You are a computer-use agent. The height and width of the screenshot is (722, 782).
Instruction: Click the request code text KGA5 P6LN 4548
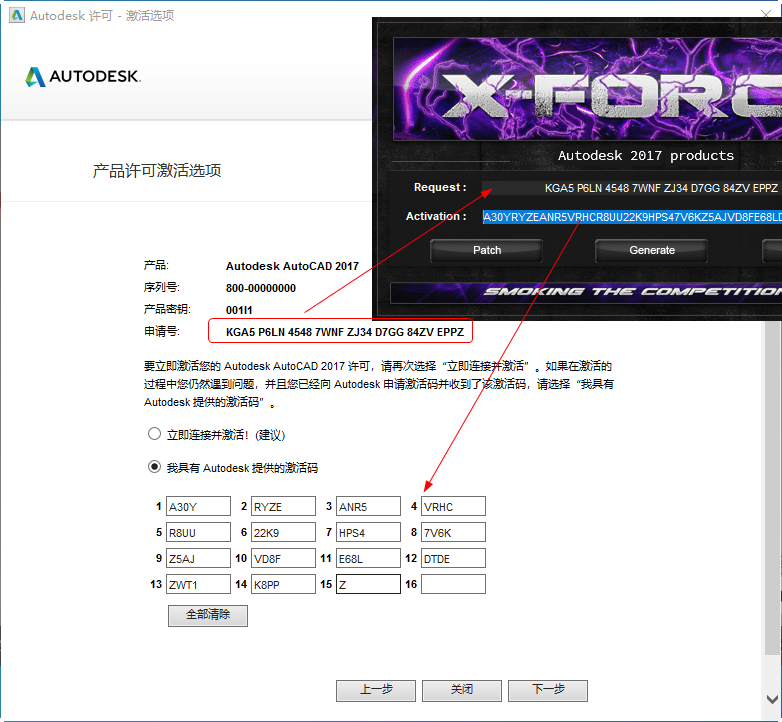pyautogui.click(x=345, y=332)
